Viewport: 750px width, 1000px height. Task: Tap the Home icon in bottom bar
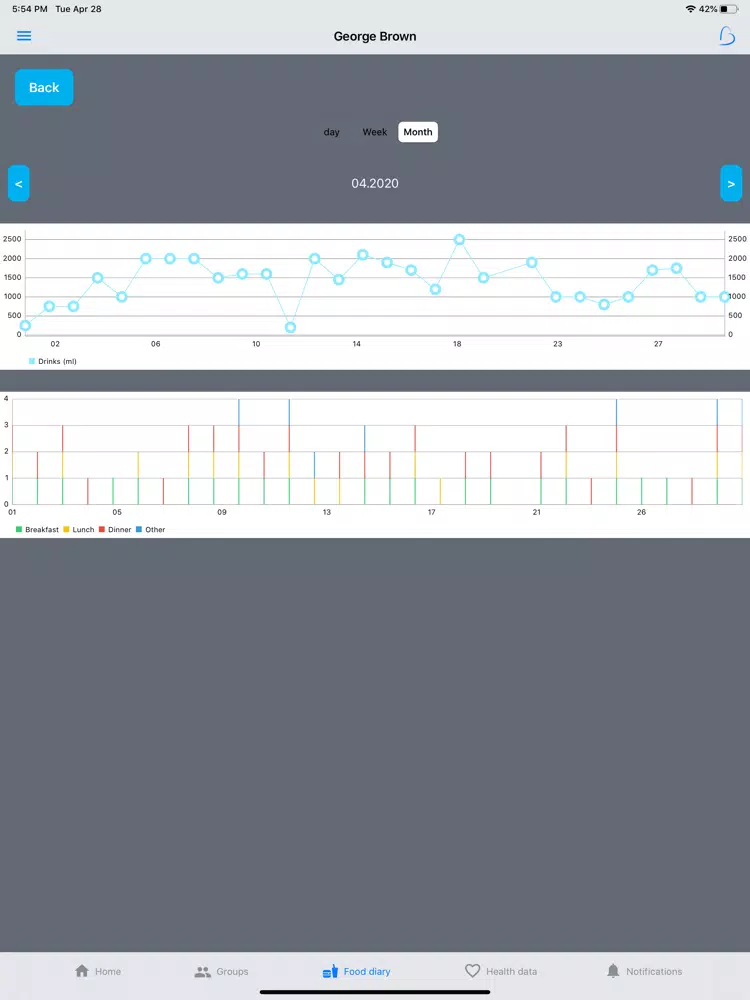point(82,971)
